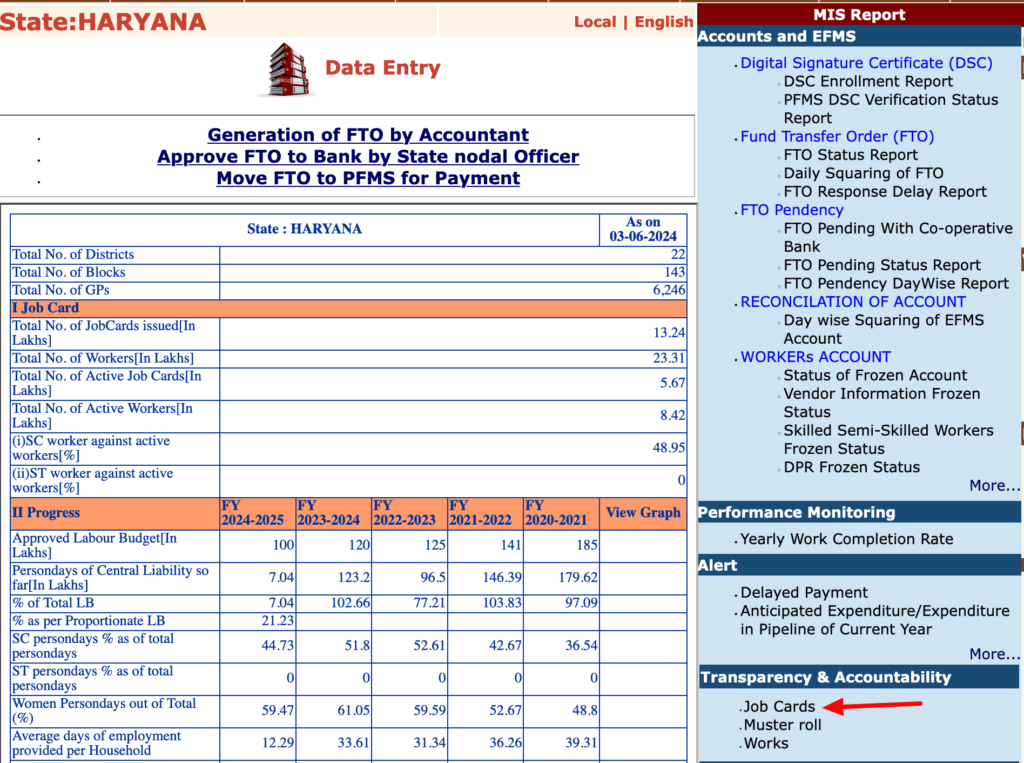Open the FTO Status Report
This screenshot has width=1024, height=763.
tap(852, 154)
